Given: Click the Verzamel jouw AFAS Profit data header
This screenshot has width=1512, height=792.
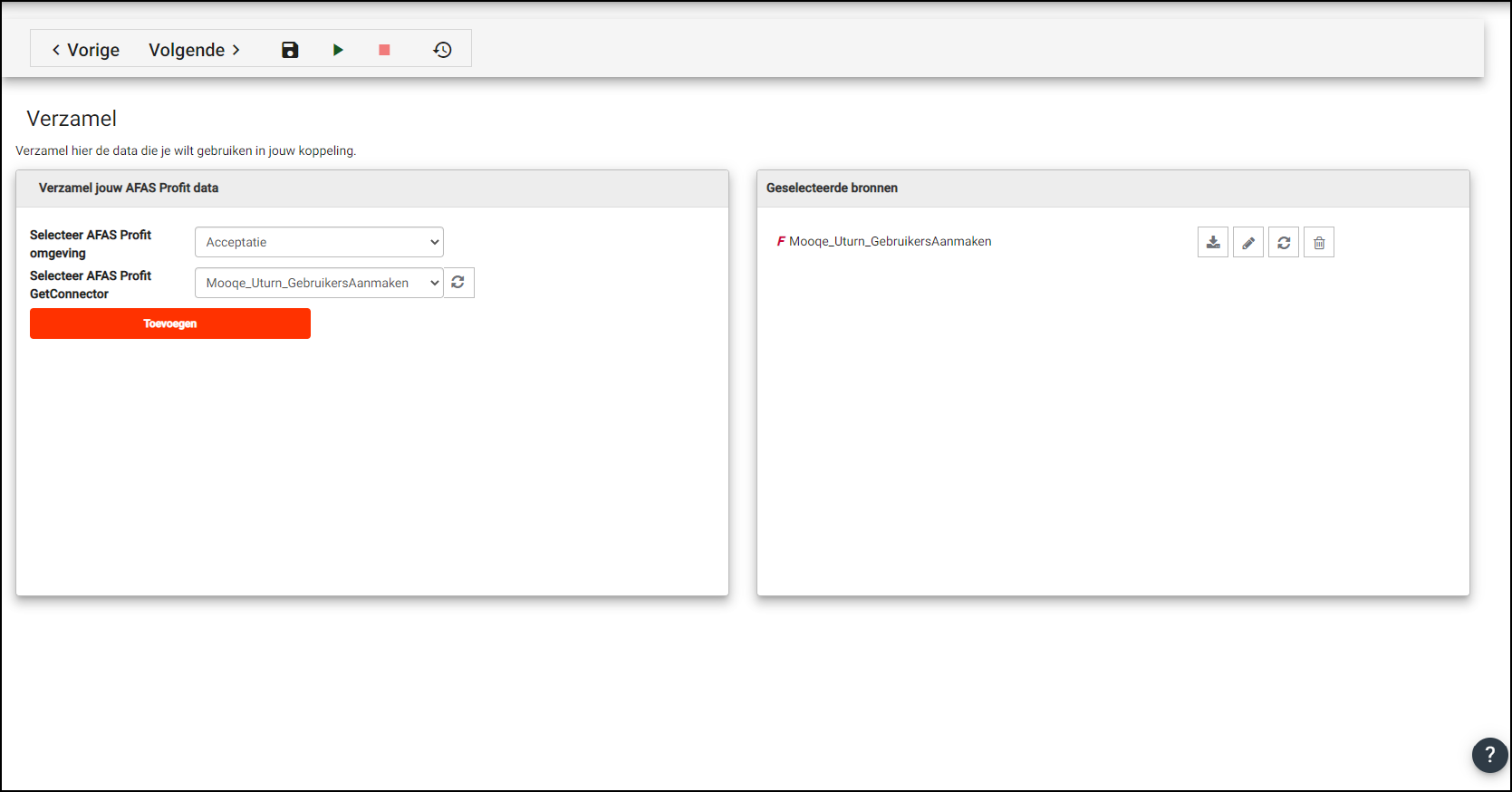Looking at the screenshot, I should click(129, 188).
